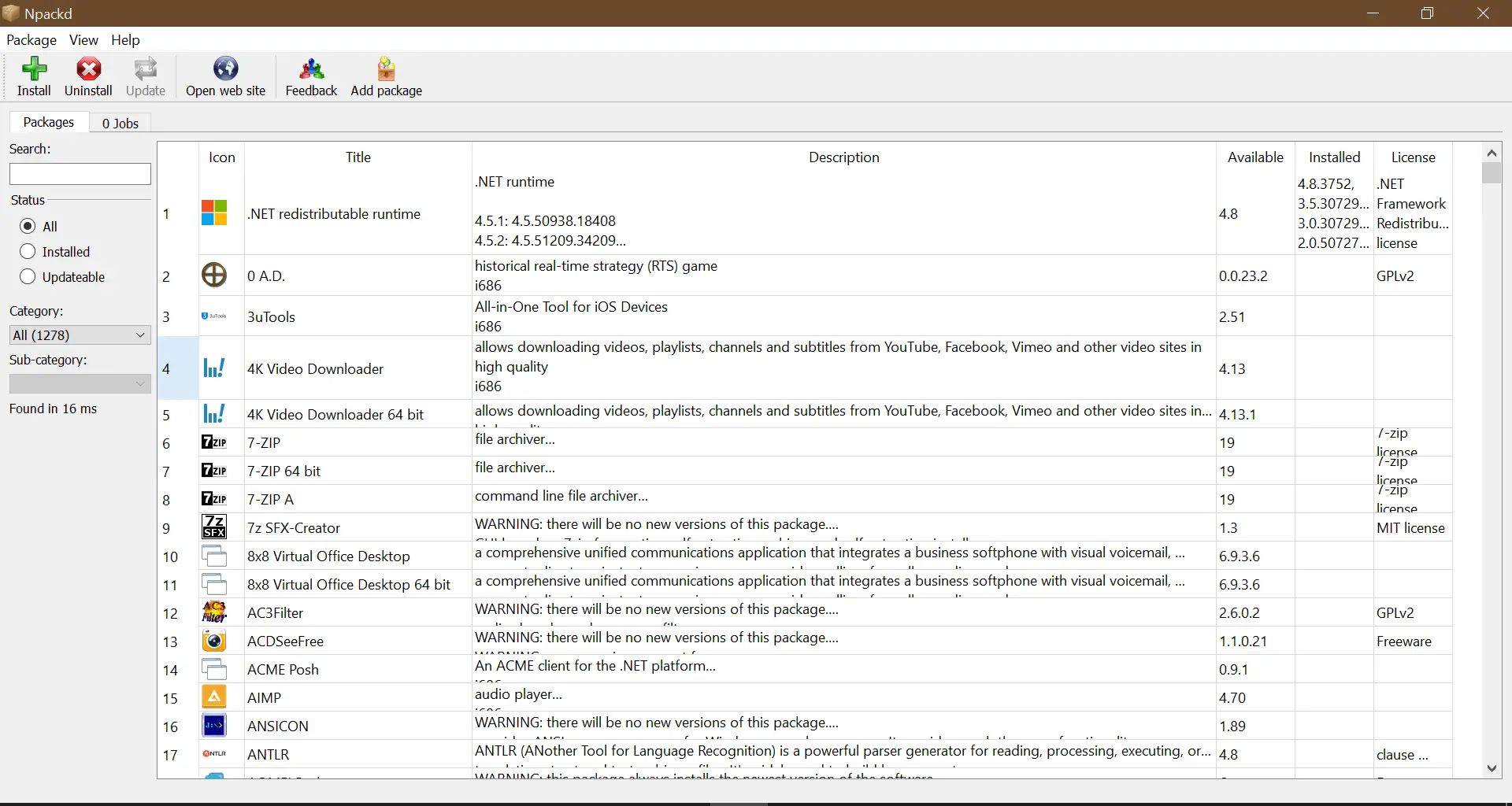Image resolution: width=1512 pixels, height=806 pixels.
Task: Select the 0 A.D. title cell
Action: click(358, 275)
